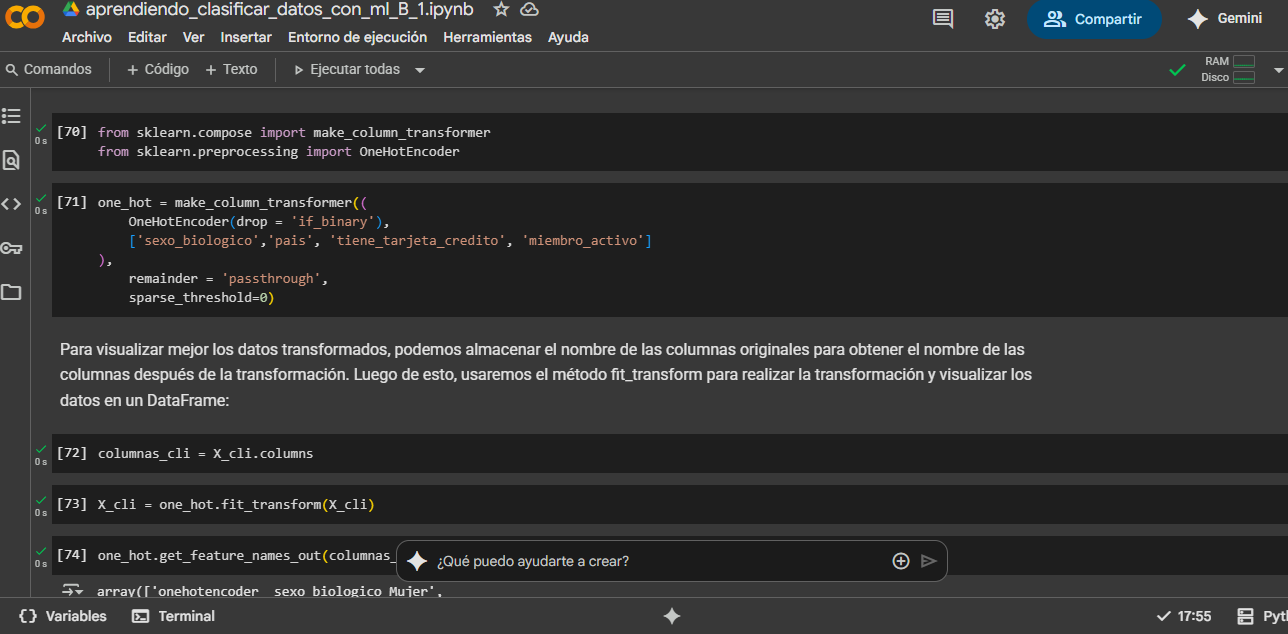
Task: Open the Ayuda menu
Action: [x=568, y=37]
